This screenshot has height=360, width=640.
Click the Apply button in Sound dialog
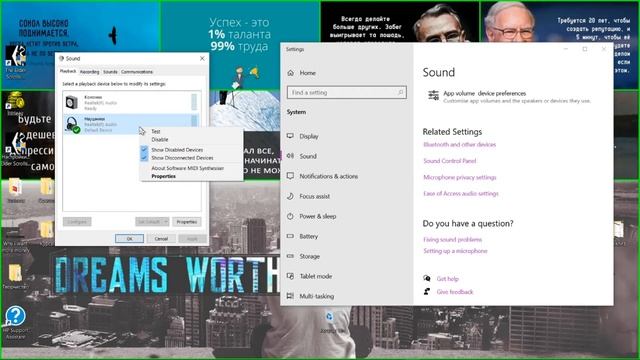click(x=192, y=238)
